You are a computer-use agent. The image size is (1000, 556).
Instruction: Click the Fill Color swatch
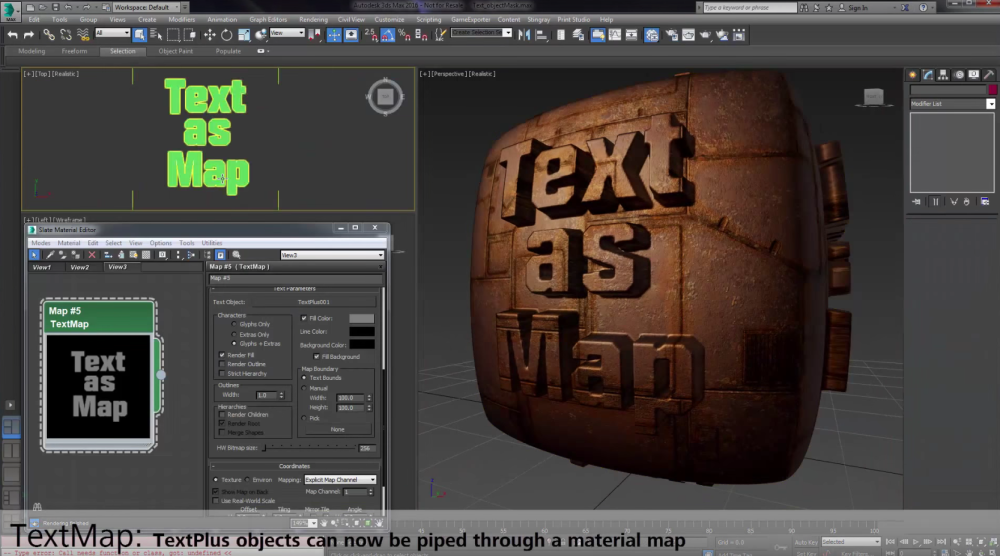point(360,318)
